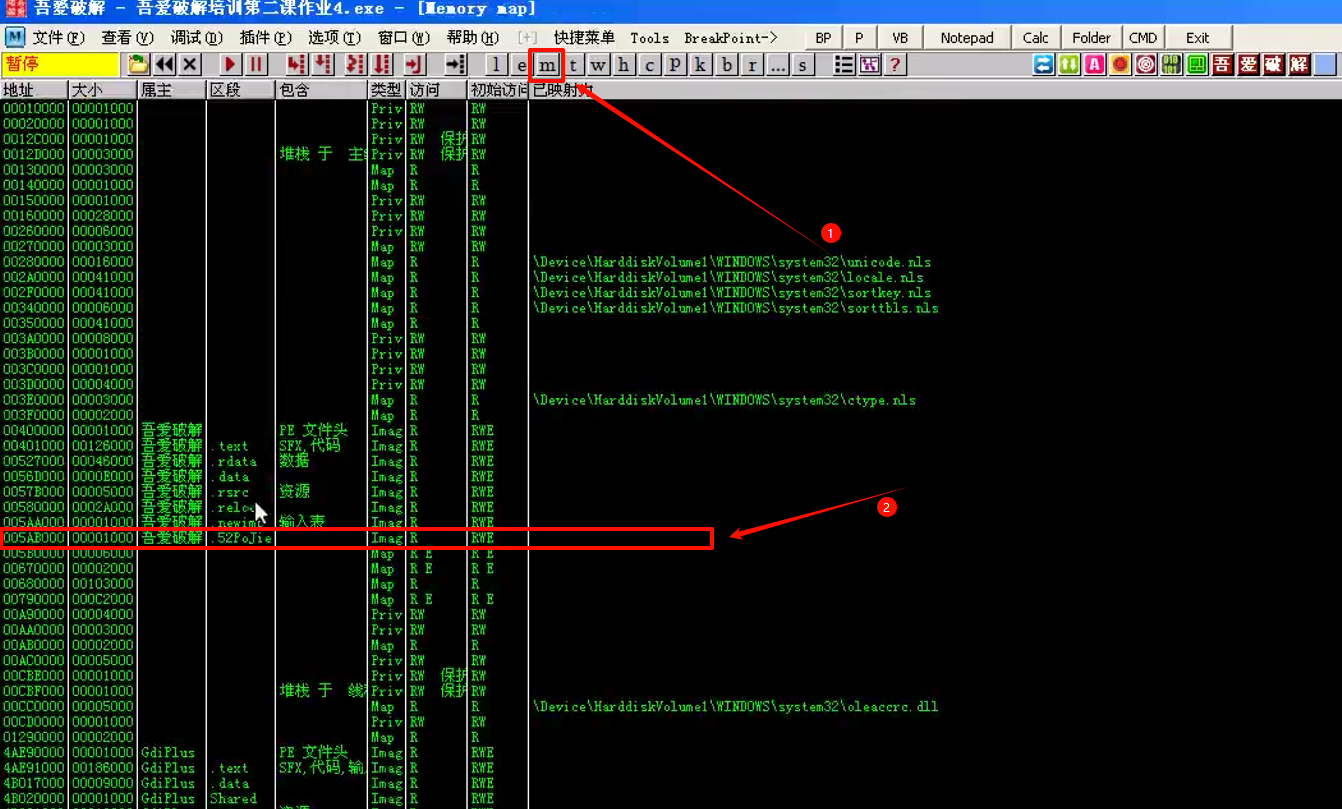Click the BP button
This screenshot has height=809, width=1342.
click(823, 38)
